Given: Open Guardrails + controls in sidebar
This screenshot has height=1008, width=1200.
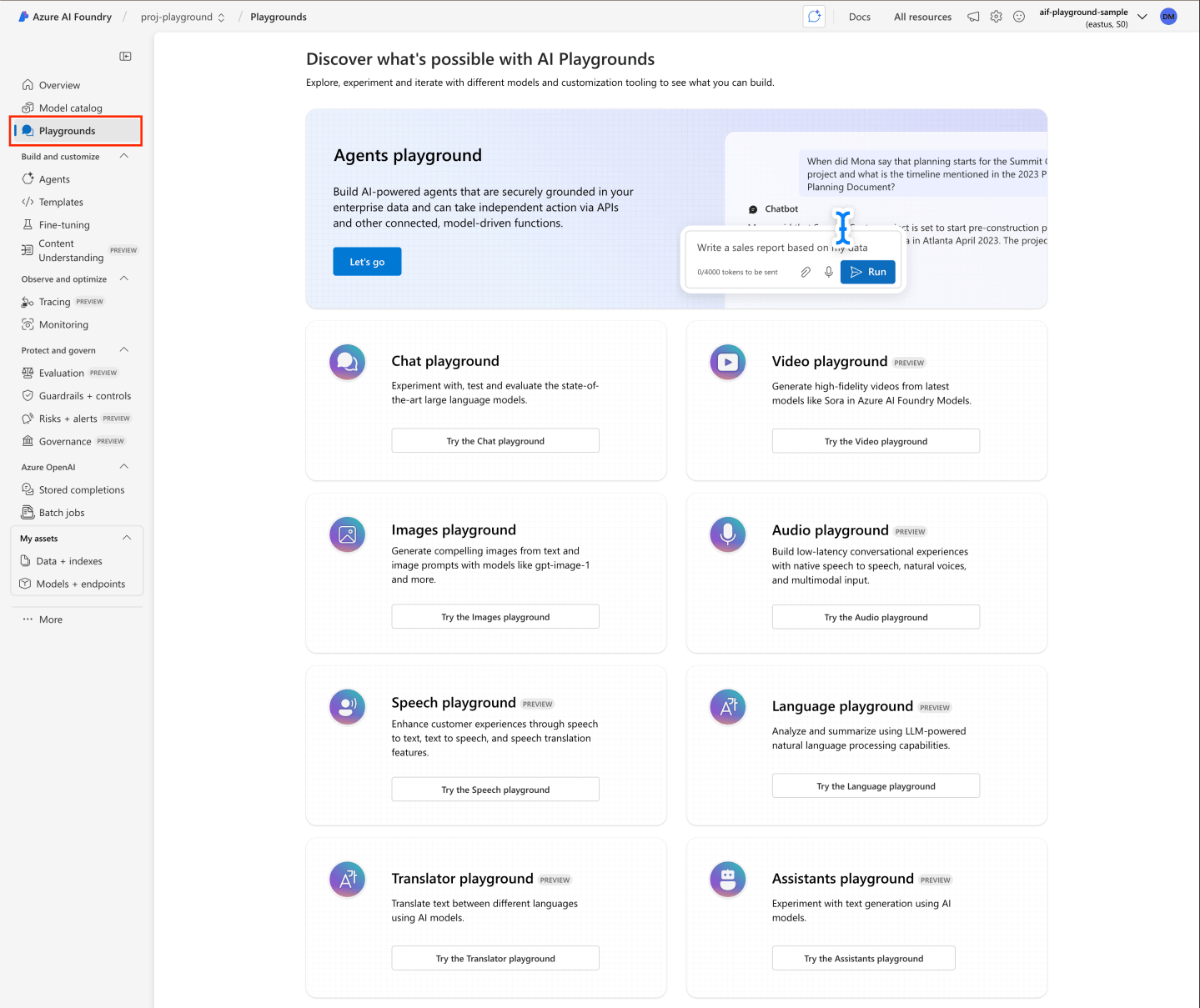Looking at the screenshot, I should point(77,396).
